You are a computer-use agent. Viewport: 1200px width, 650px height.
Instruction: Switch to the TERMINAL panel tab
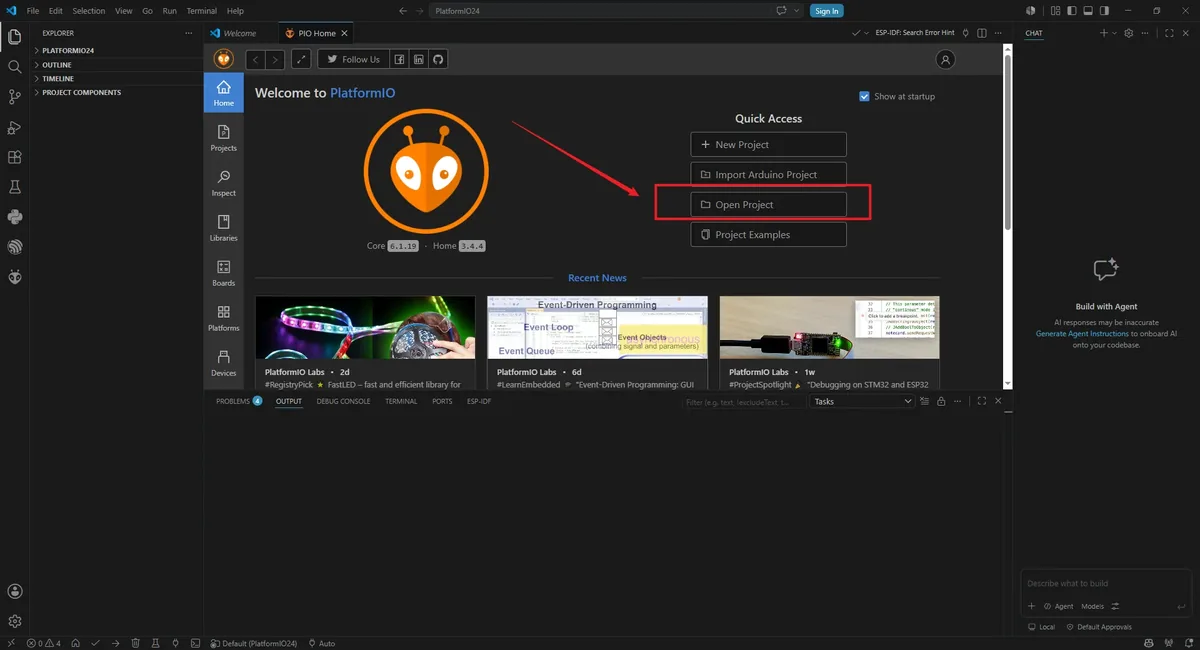tap(401, 401)
